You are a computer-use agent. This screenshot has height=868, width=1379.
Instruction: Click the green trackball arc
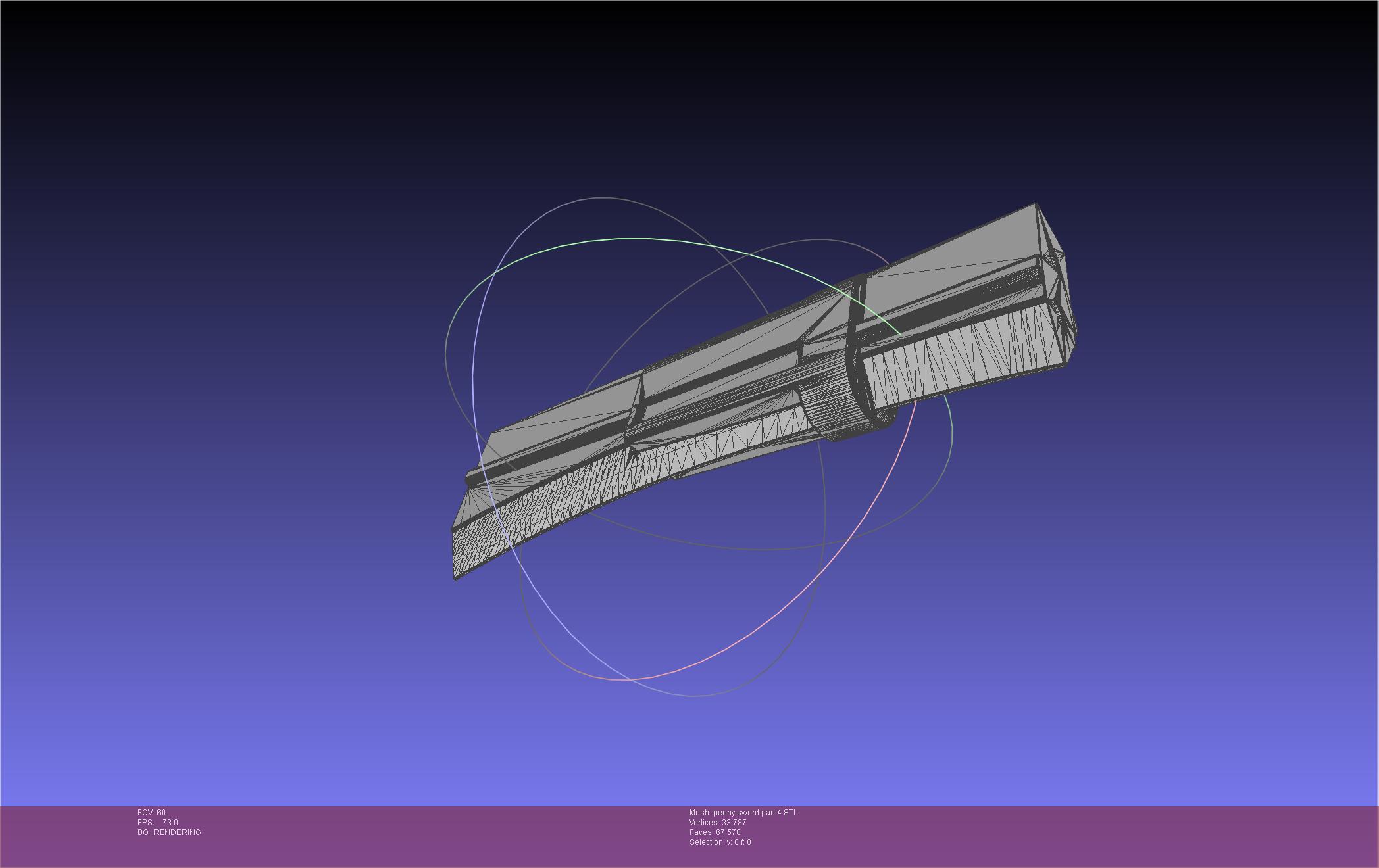(632, 239)
